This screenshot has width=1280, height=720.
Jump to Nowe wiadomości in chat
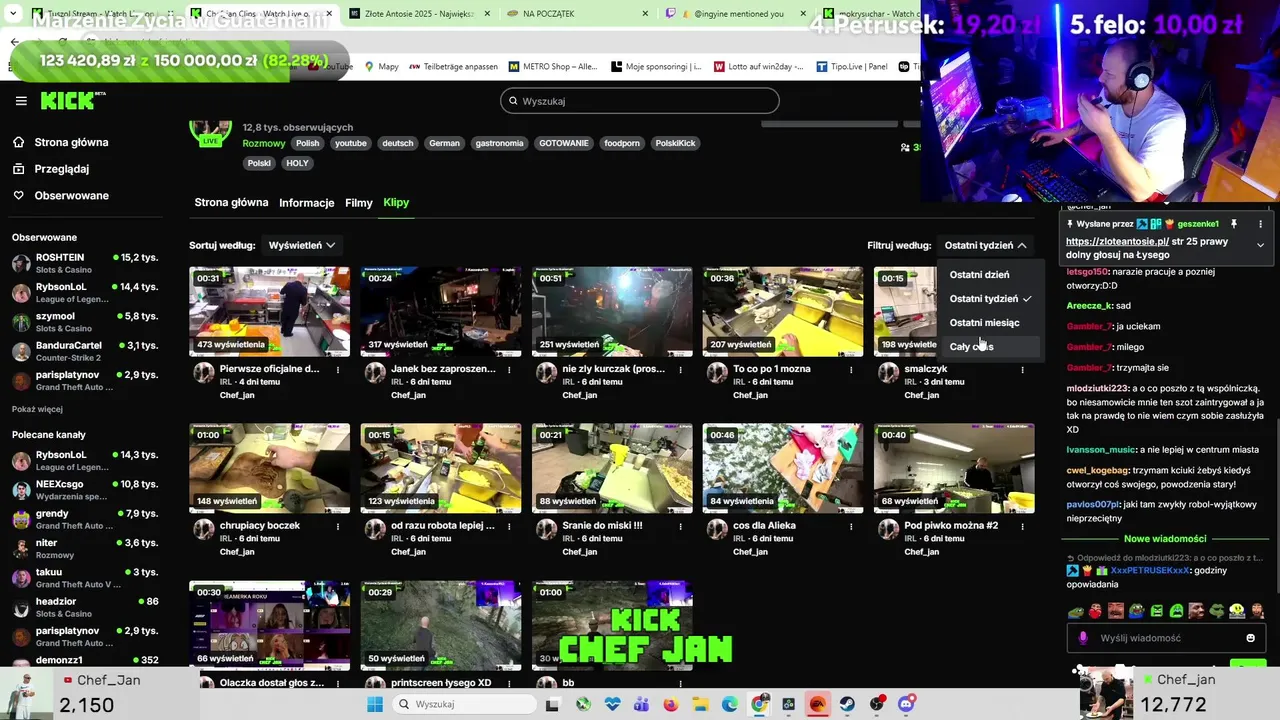(x=1165, y=539)
